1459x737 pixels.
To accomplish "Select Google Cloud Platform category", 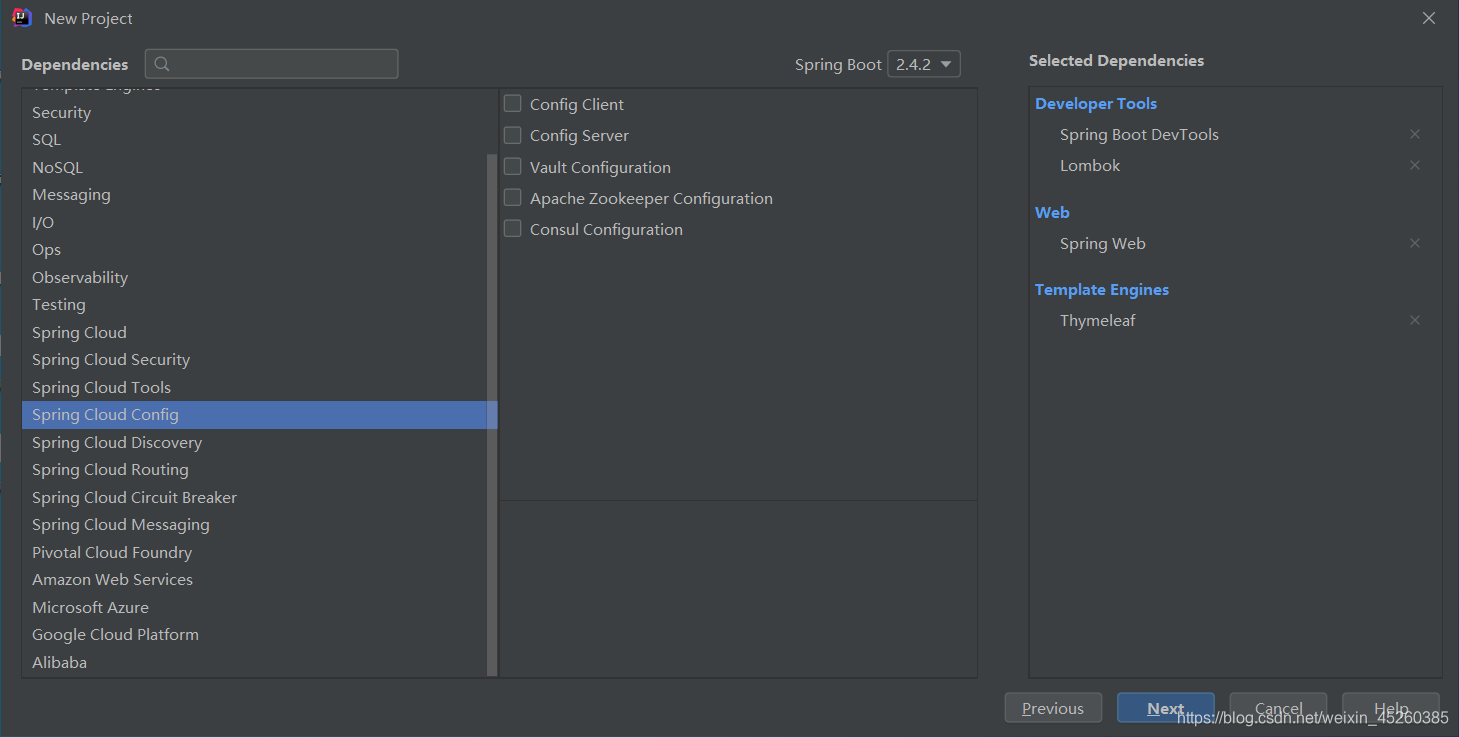I will (x=254, y=635).
